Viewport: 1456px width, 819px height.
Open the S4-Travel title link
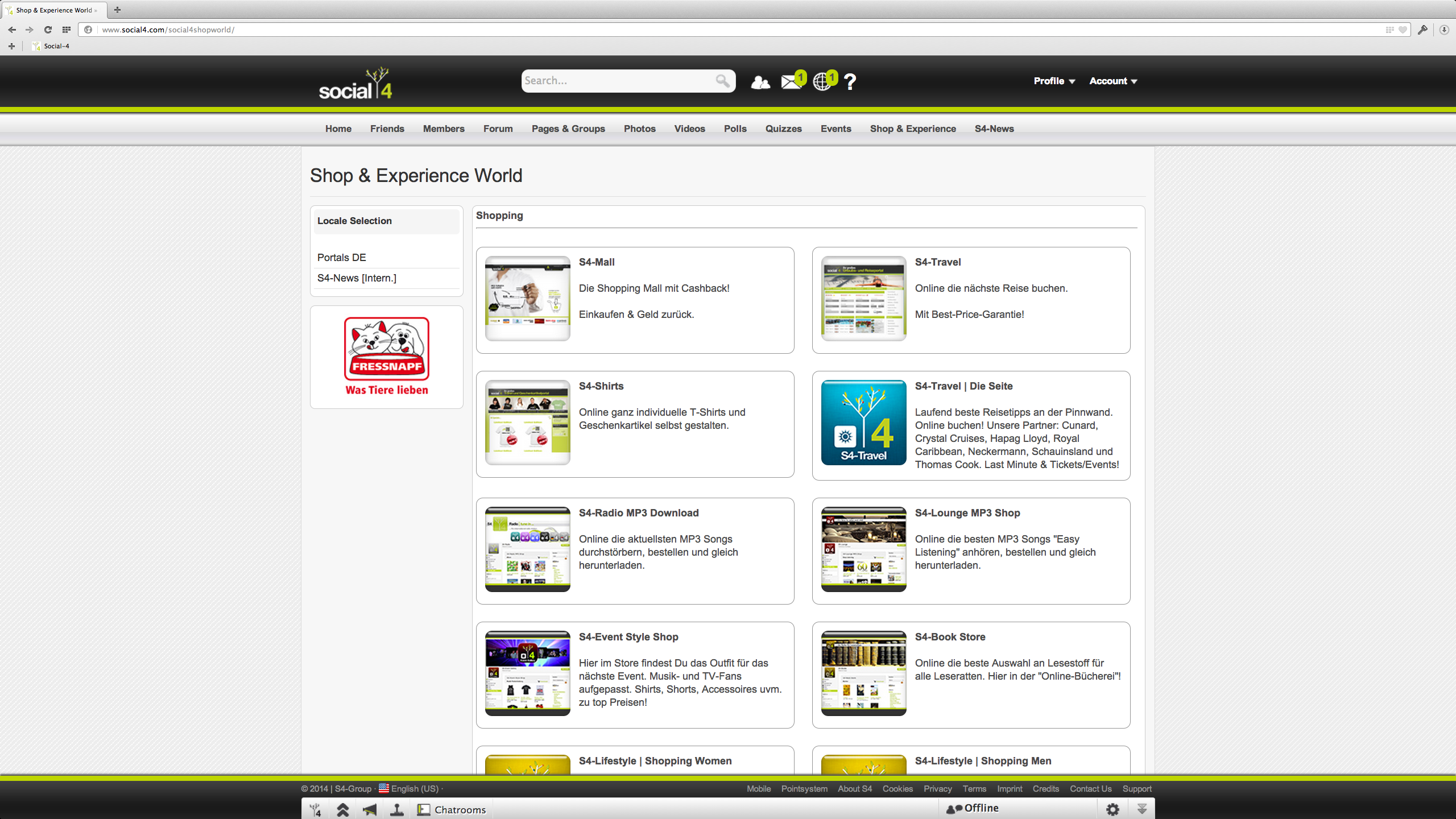938,262
